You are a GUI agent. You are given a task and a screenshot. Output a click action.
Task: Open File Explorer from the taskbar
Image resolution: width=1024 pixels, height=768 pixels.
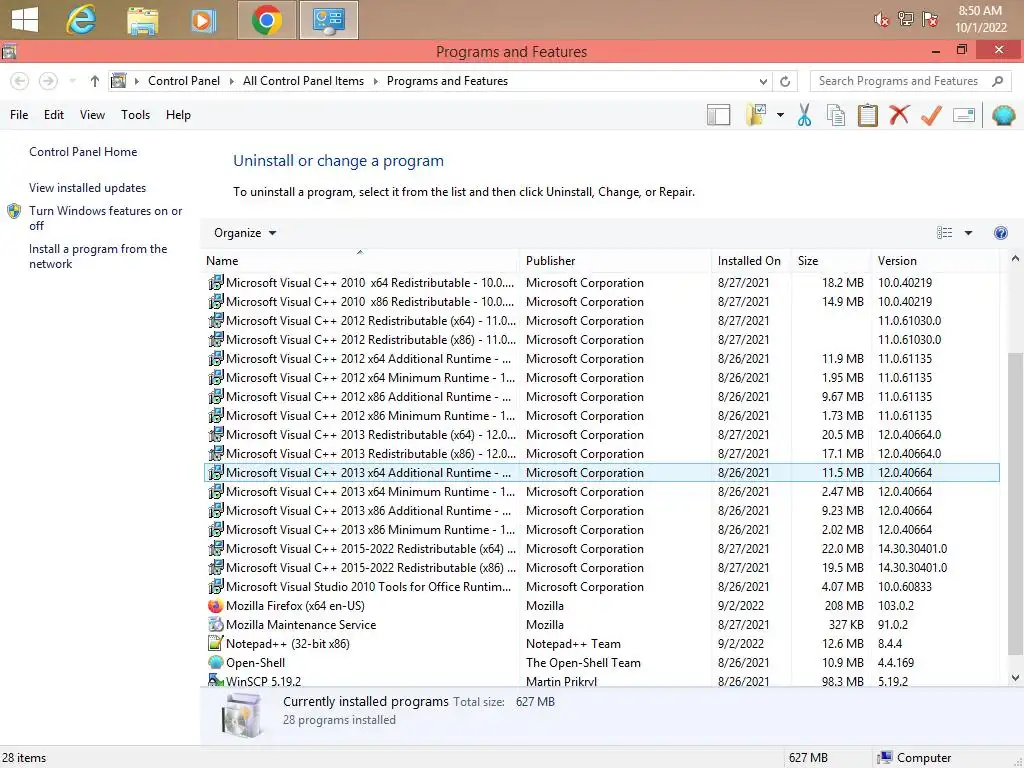click(x=142, y=20)
